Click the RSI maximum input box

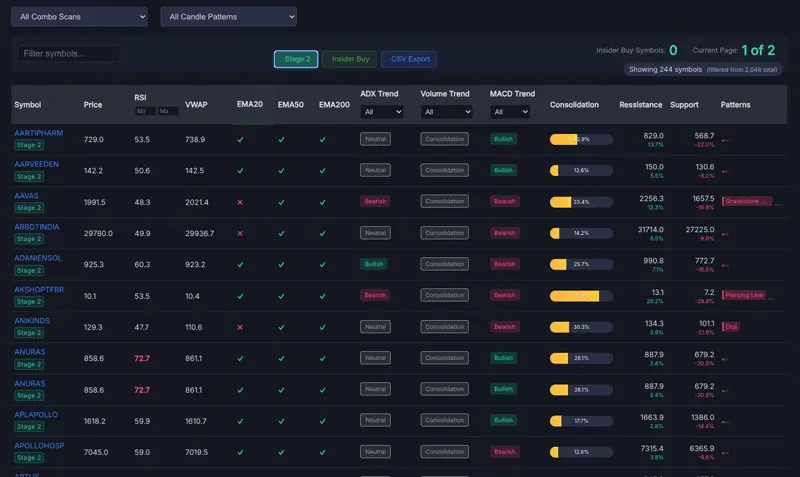point(168,111)
